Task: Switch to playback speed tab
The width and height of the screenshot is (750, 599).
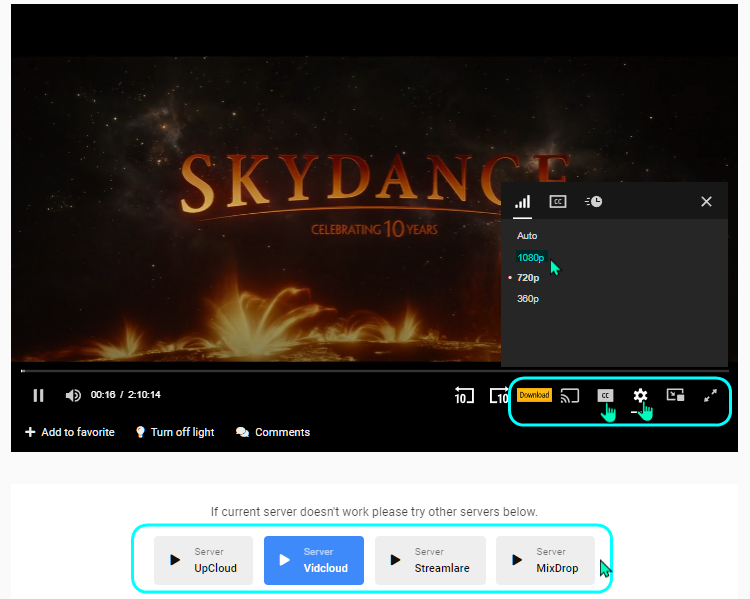Action: 594,201
